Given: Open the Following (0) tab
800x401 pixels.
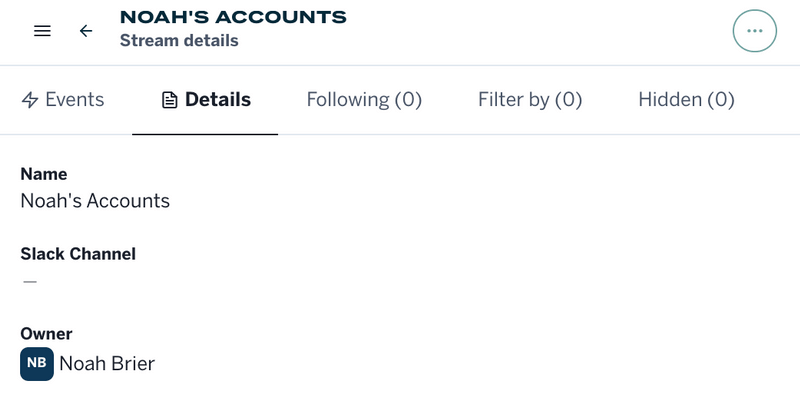Looking at the screenshot, I should (x=364, y=100).
